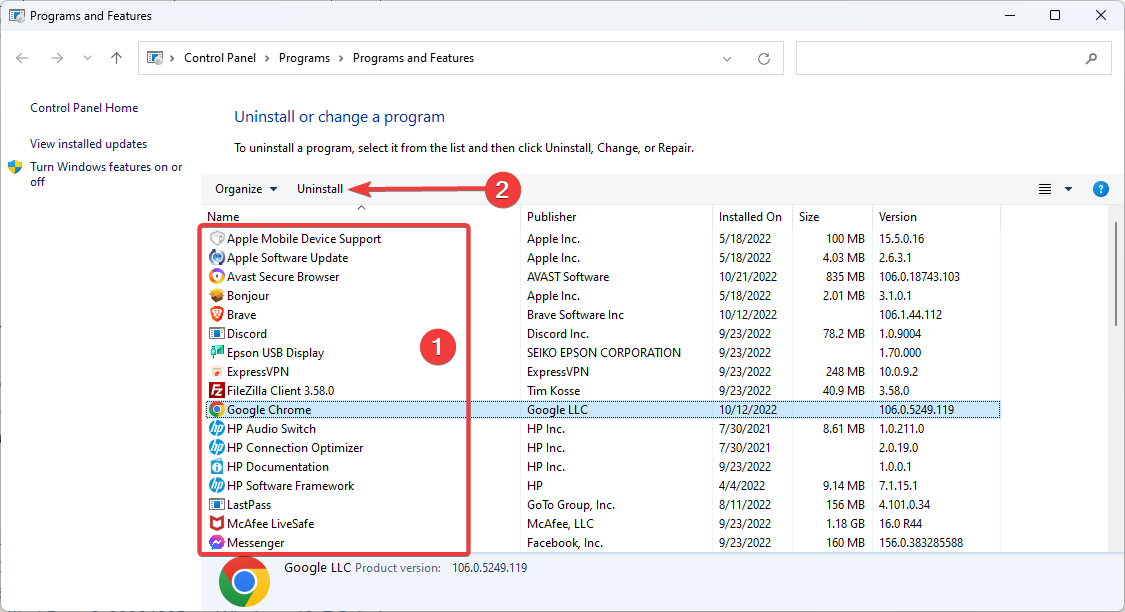The width and height of the screenshot is (1125, 612).
Task: Open the view options dropdown arrow
Action: click(1068, 189)
